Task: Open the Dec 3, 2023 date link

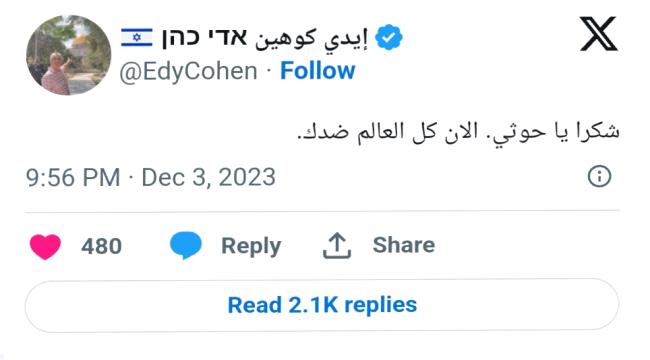Action: pos(209,178)
